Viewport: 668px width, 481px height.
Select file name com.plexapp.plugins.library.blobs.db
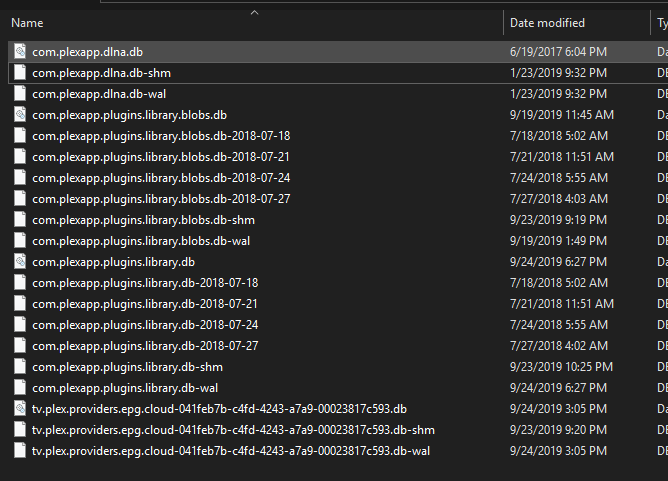tap(130, 115)
